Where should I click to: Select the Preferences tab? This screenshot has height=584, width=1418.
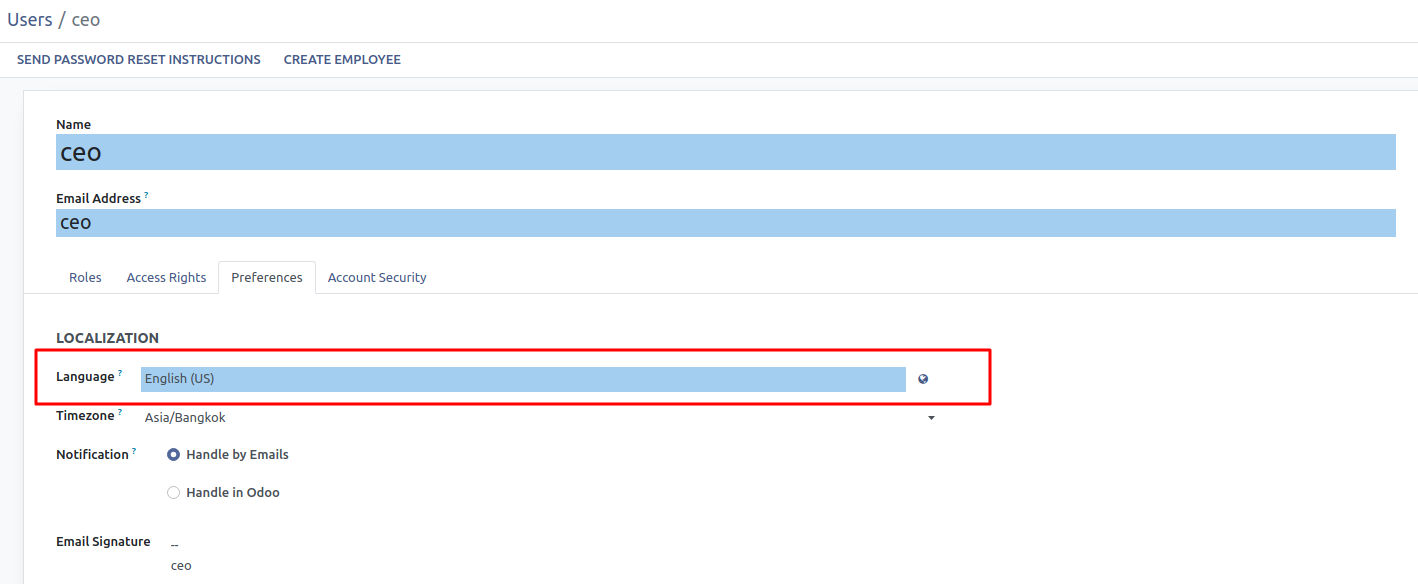pos(267,277)
